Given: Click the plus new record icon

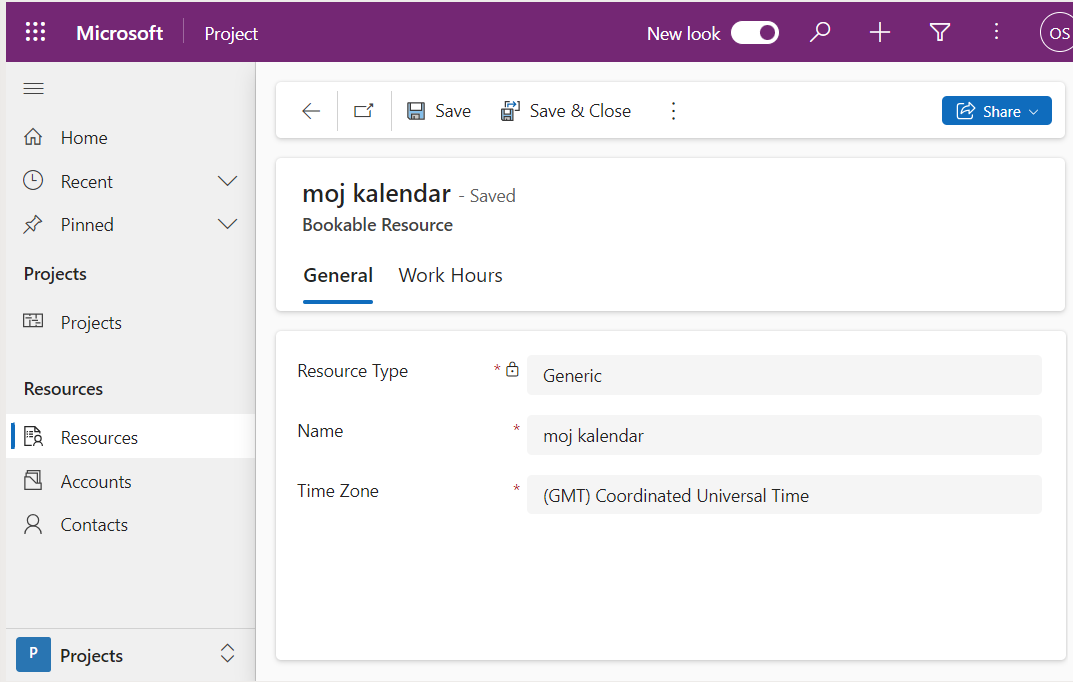Looking at the screenshot, I should point(880,33).
